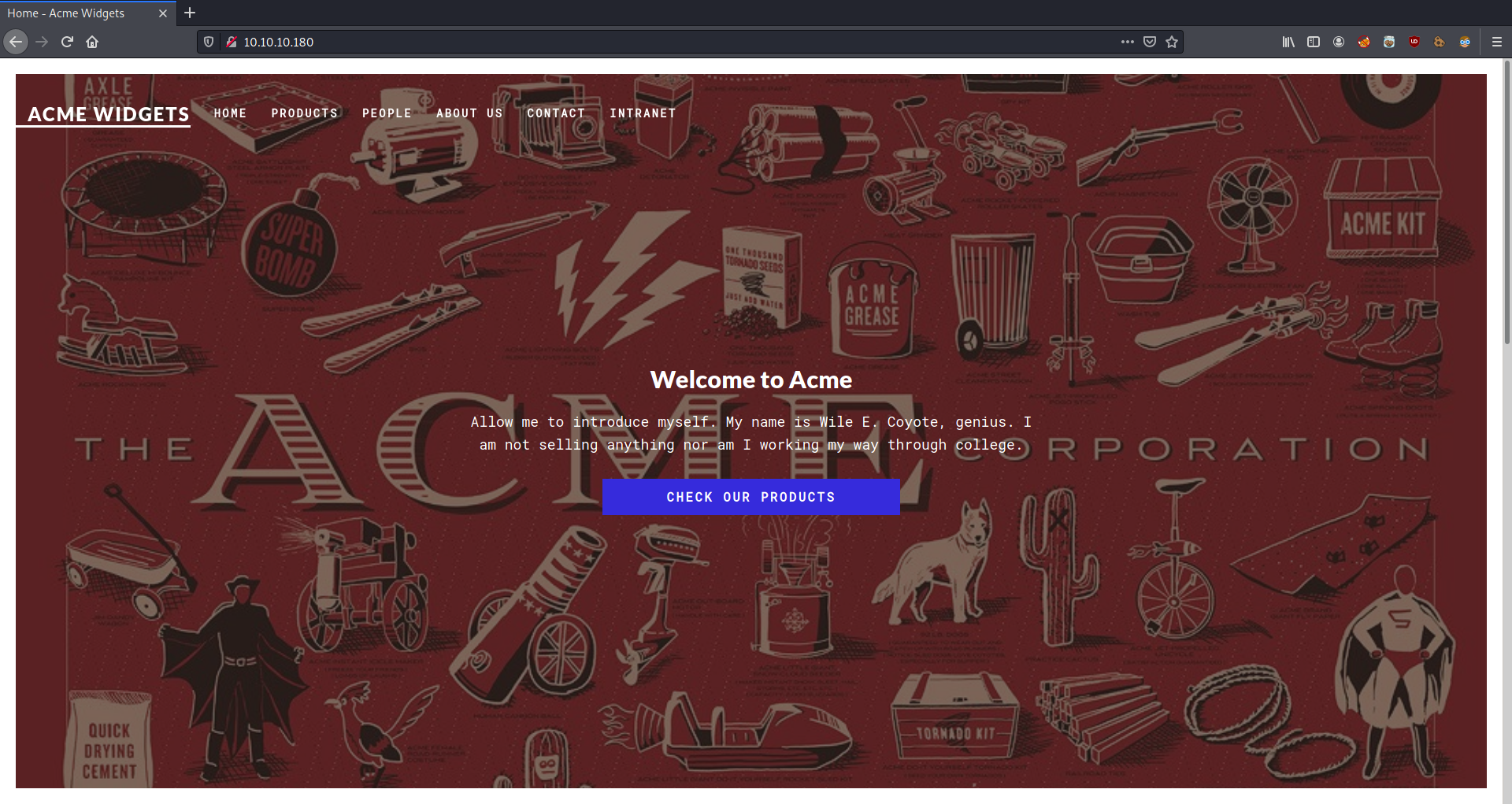This screenshot has height=804, width=1512.
Task: Click the CHECK OUR PRODUCTS button
Action: coord(750,497)
